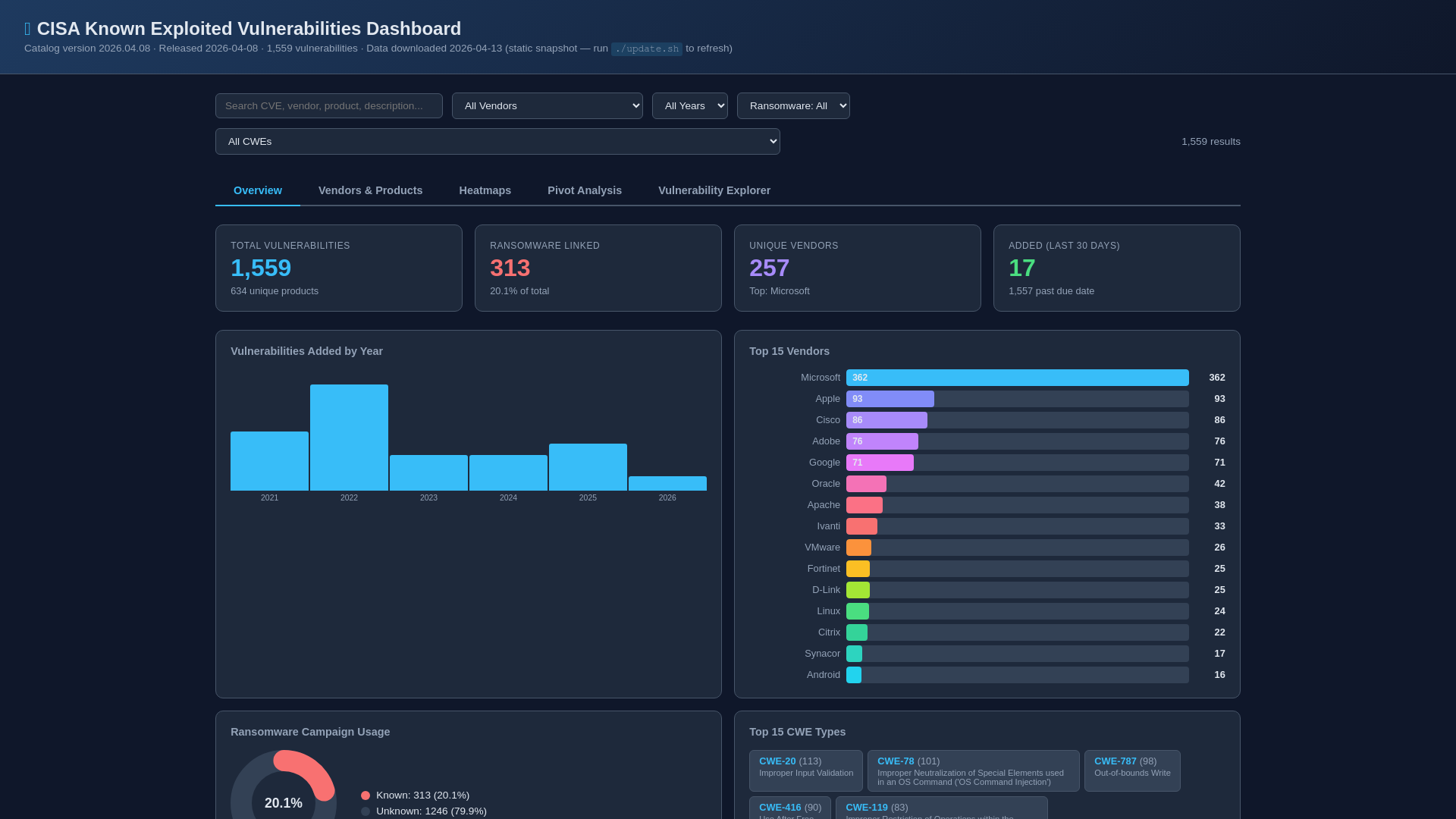Screen dimensions: 1456x819
Task: Open the Vulnerability Explorer tab
Action: pos(714,190)
